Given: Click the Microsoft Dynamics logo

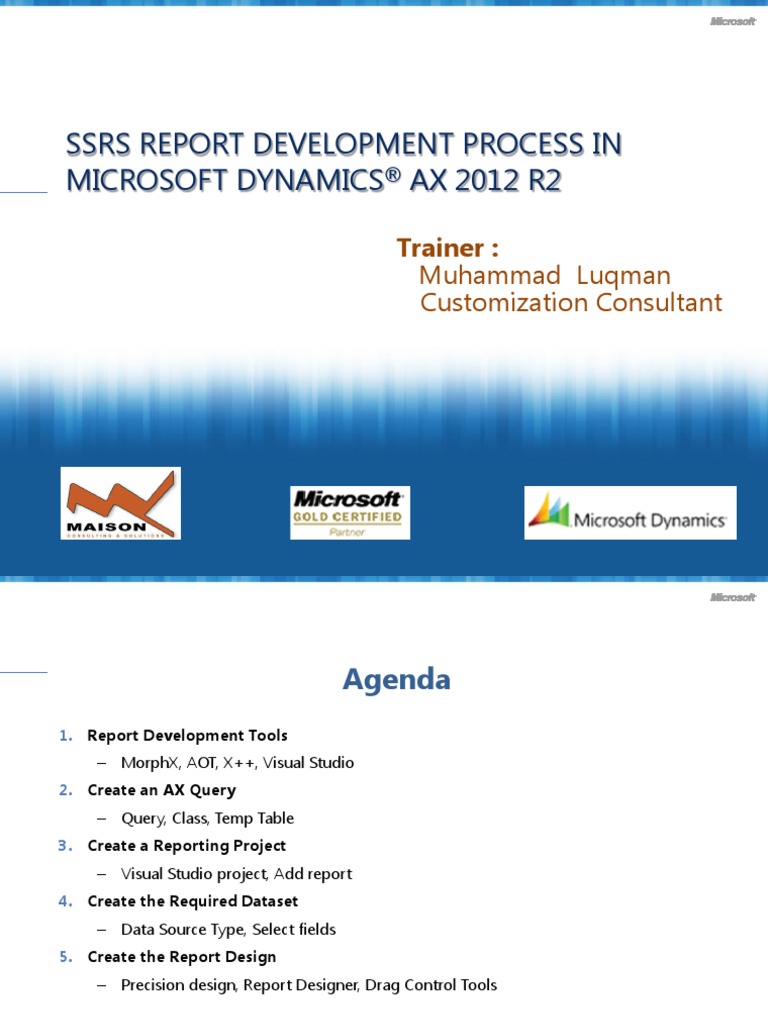Looking at the screenshot, I should pyautogui.click(x=630, y=513).
